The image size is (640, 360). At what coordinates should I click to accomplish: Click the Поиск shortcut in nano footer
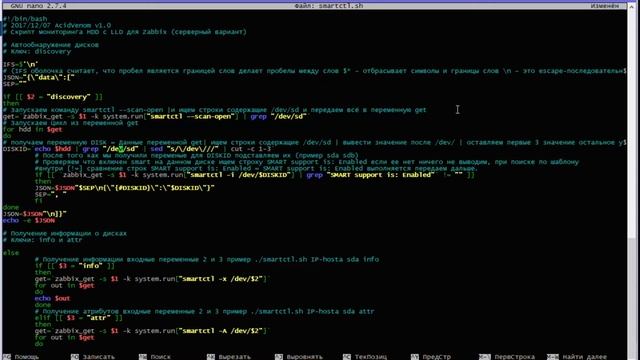[x=155, y=357]
